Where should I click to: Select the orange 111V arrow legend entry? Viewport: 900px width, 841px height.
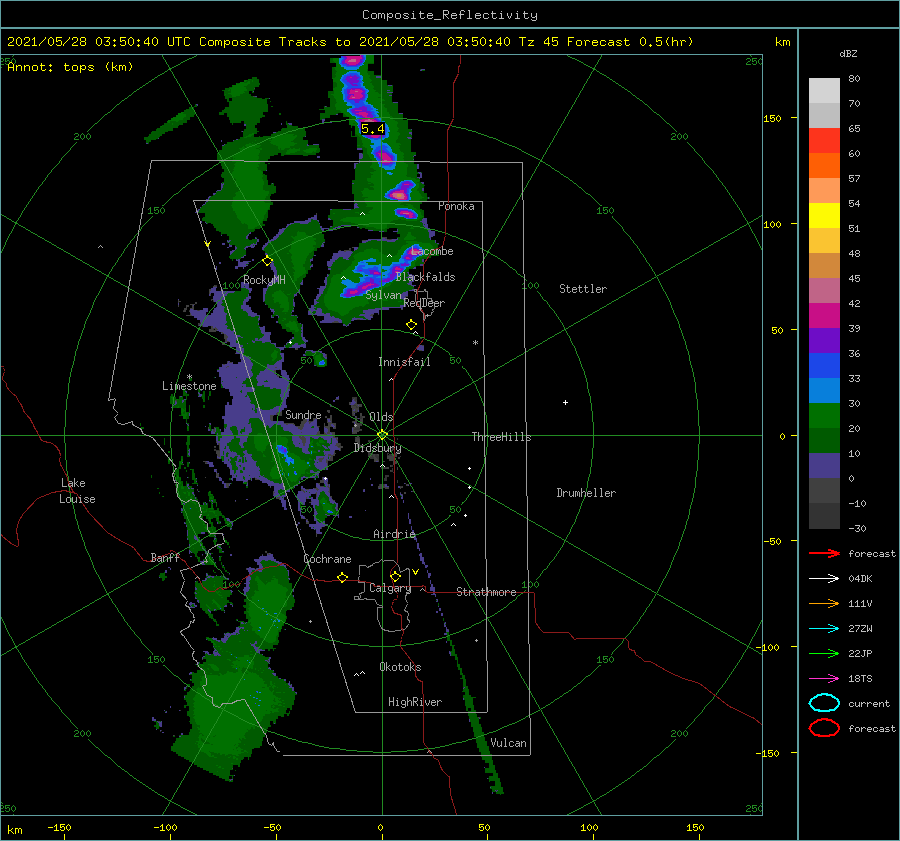(824, 603)
